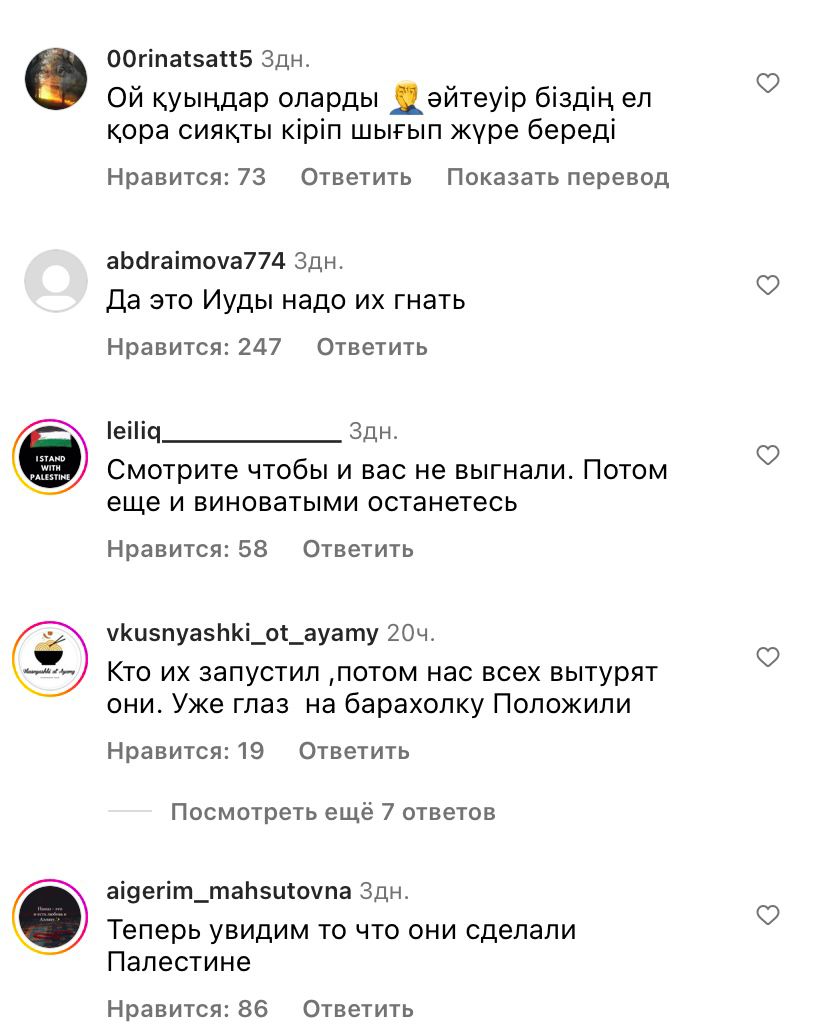
Task: Tap heart next to aigerim_mahsutovna's comment
Action: tap(768, 915)
